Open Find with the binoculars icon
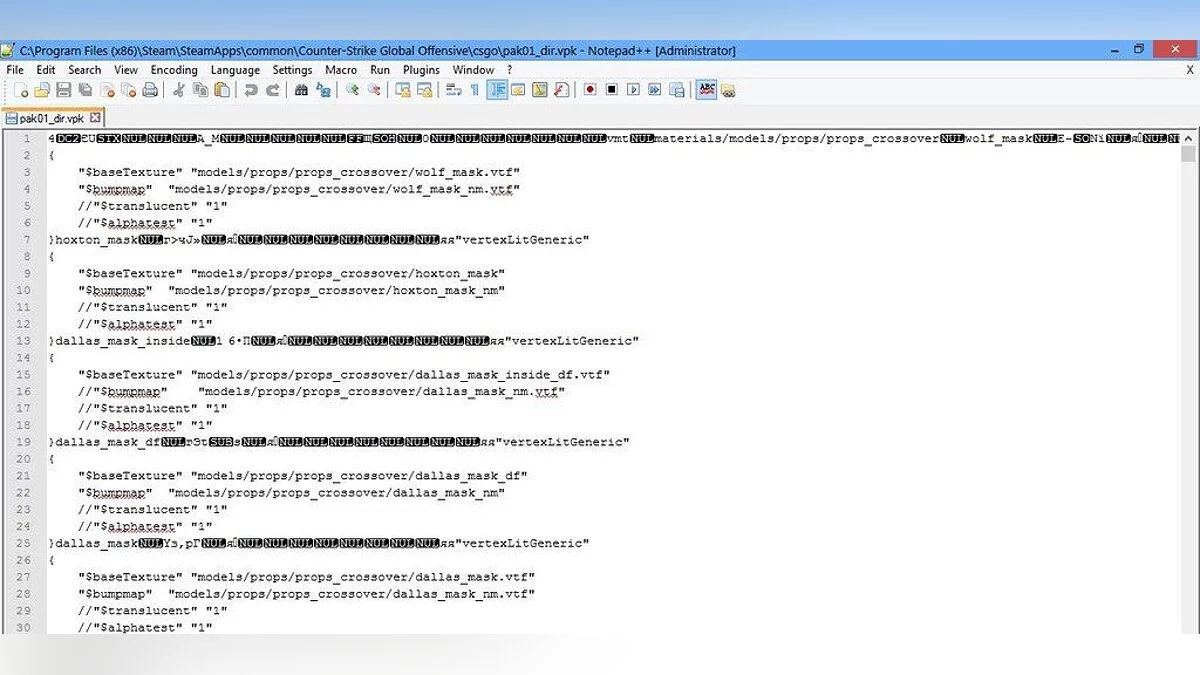 pyautogui.click(x=301, y=90)
